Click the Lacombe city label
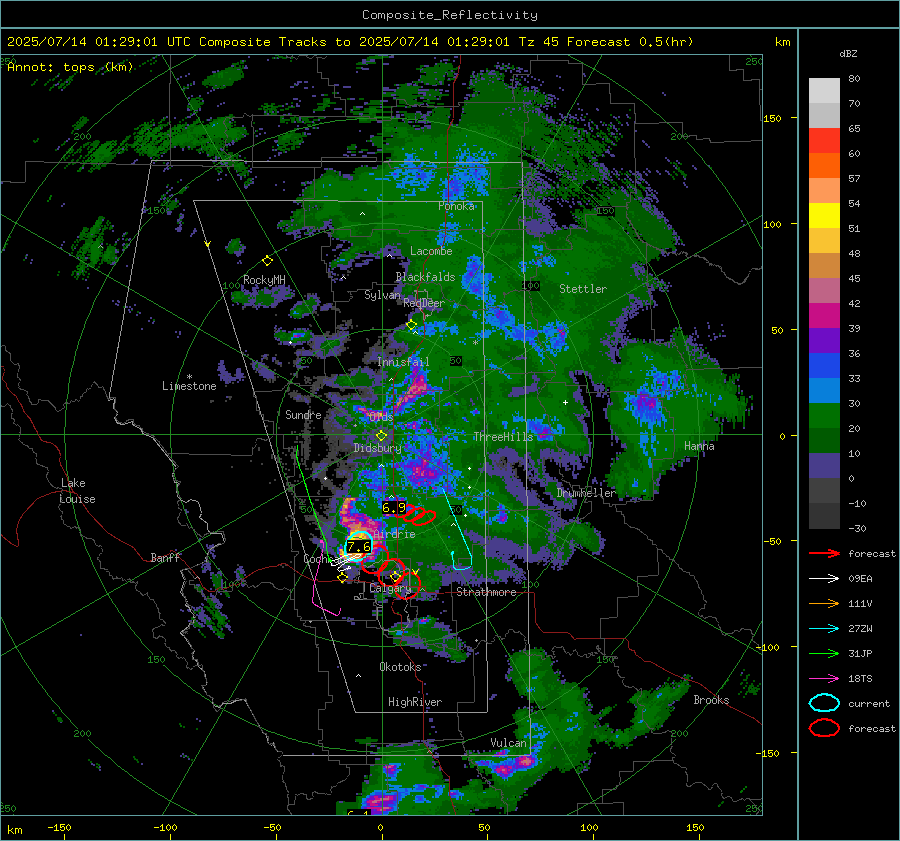 [x=431, y=251]
